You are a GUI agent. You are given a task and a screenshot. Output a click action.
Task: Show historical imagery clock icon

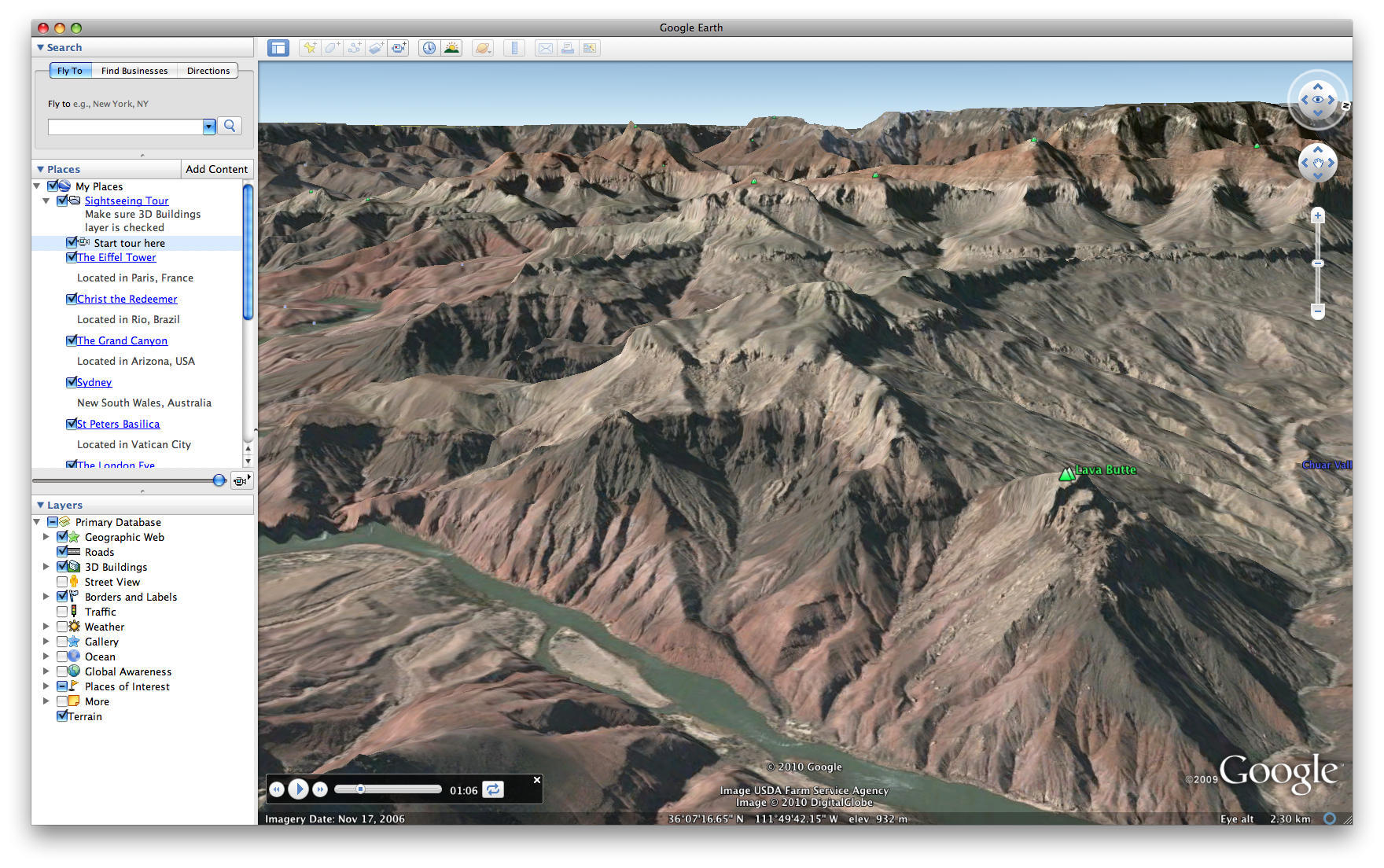(x=429, y=48)
